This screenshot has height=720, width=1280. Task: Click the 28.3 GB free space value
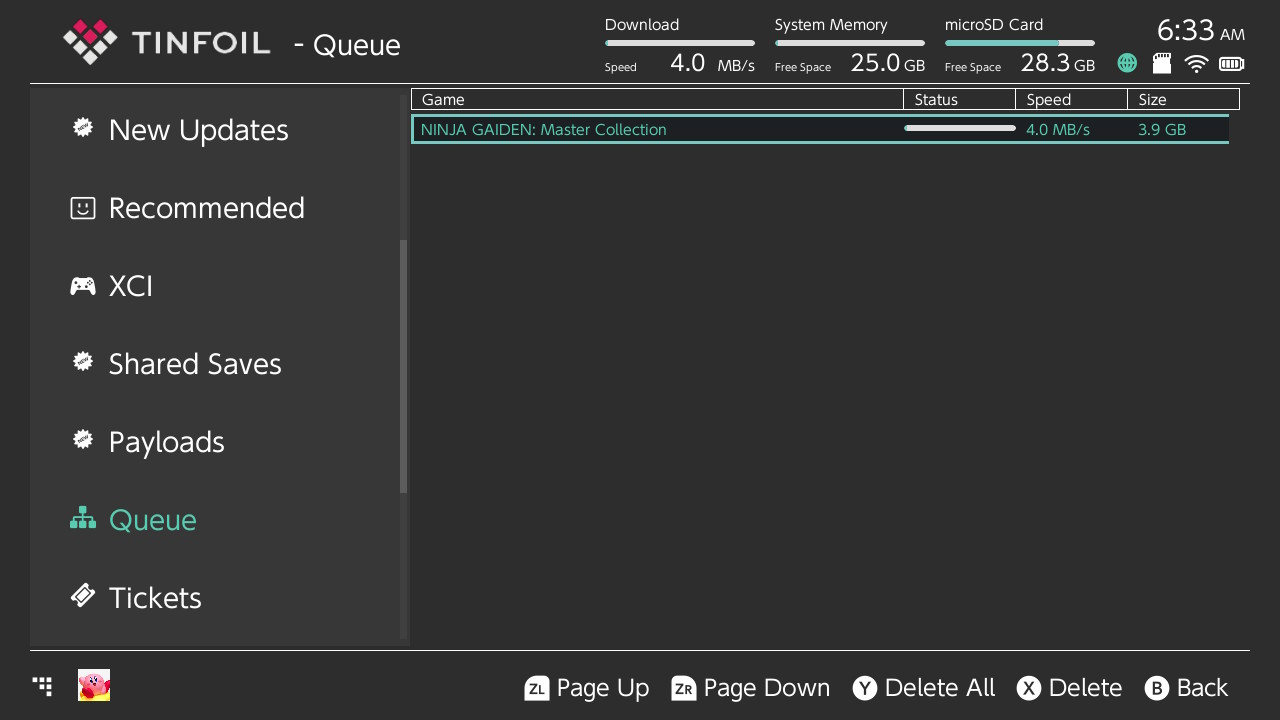pos(1058,63)
